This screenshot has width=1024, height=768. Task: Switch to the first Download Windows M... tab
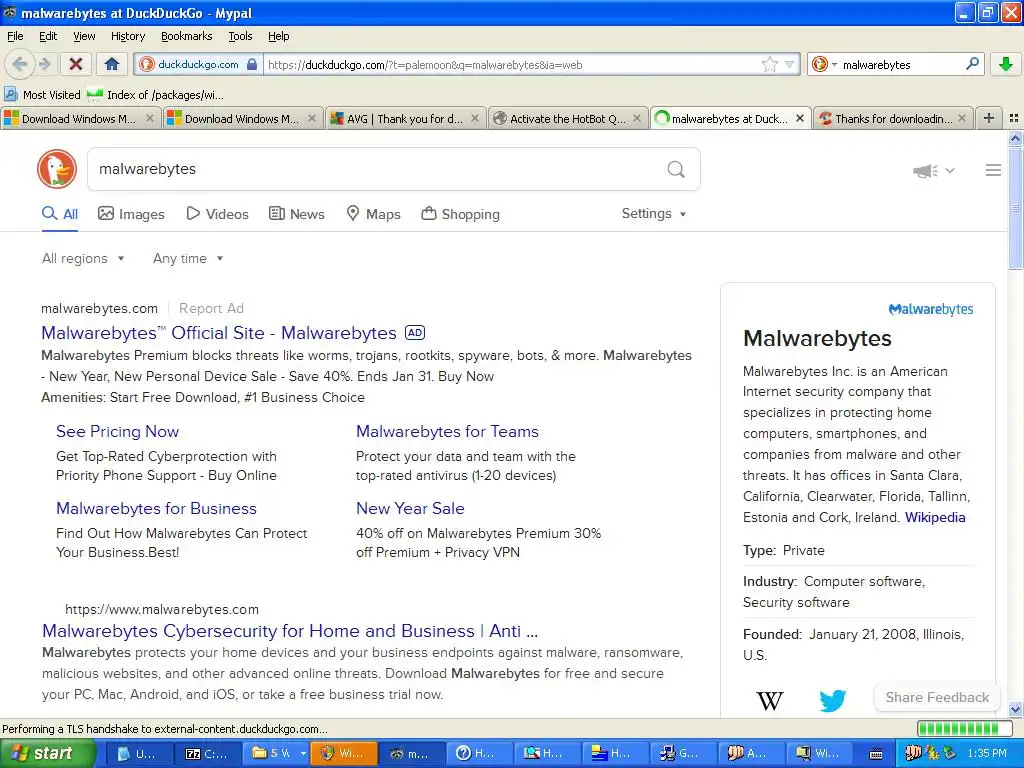[80, 118]
